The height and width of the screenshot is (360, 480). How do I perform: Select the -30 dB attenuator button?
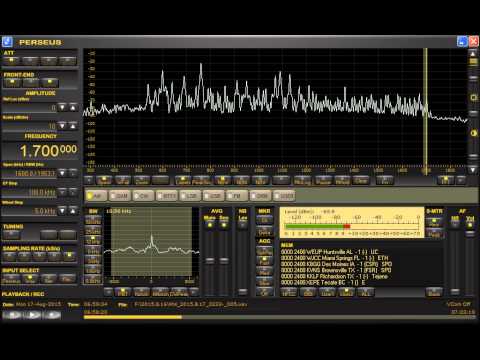point(67,60)
